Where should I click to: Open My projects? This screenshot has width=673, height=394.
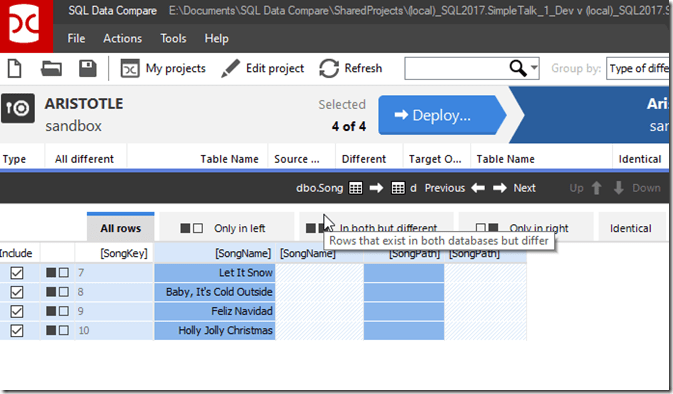click(163, 69)
